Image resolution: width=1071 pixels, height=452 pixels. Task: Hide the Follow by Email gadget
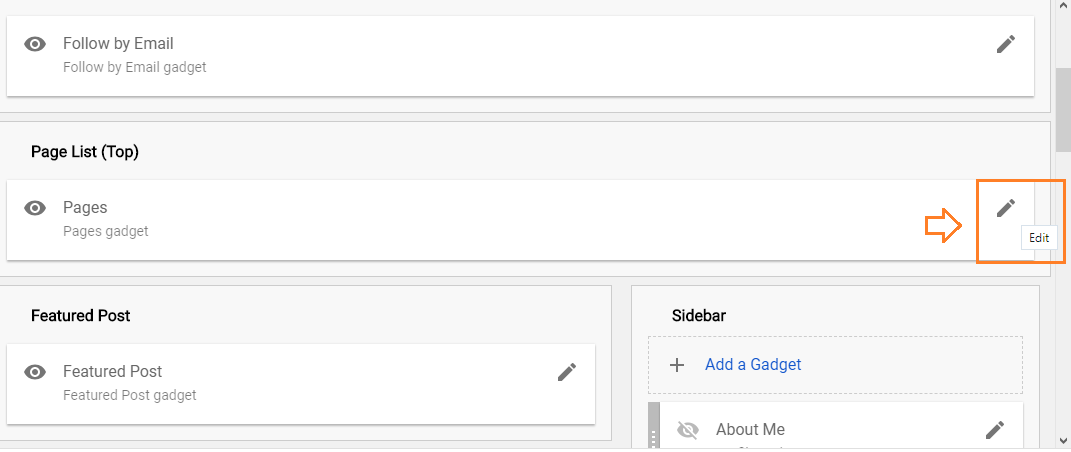coord(35,44)
